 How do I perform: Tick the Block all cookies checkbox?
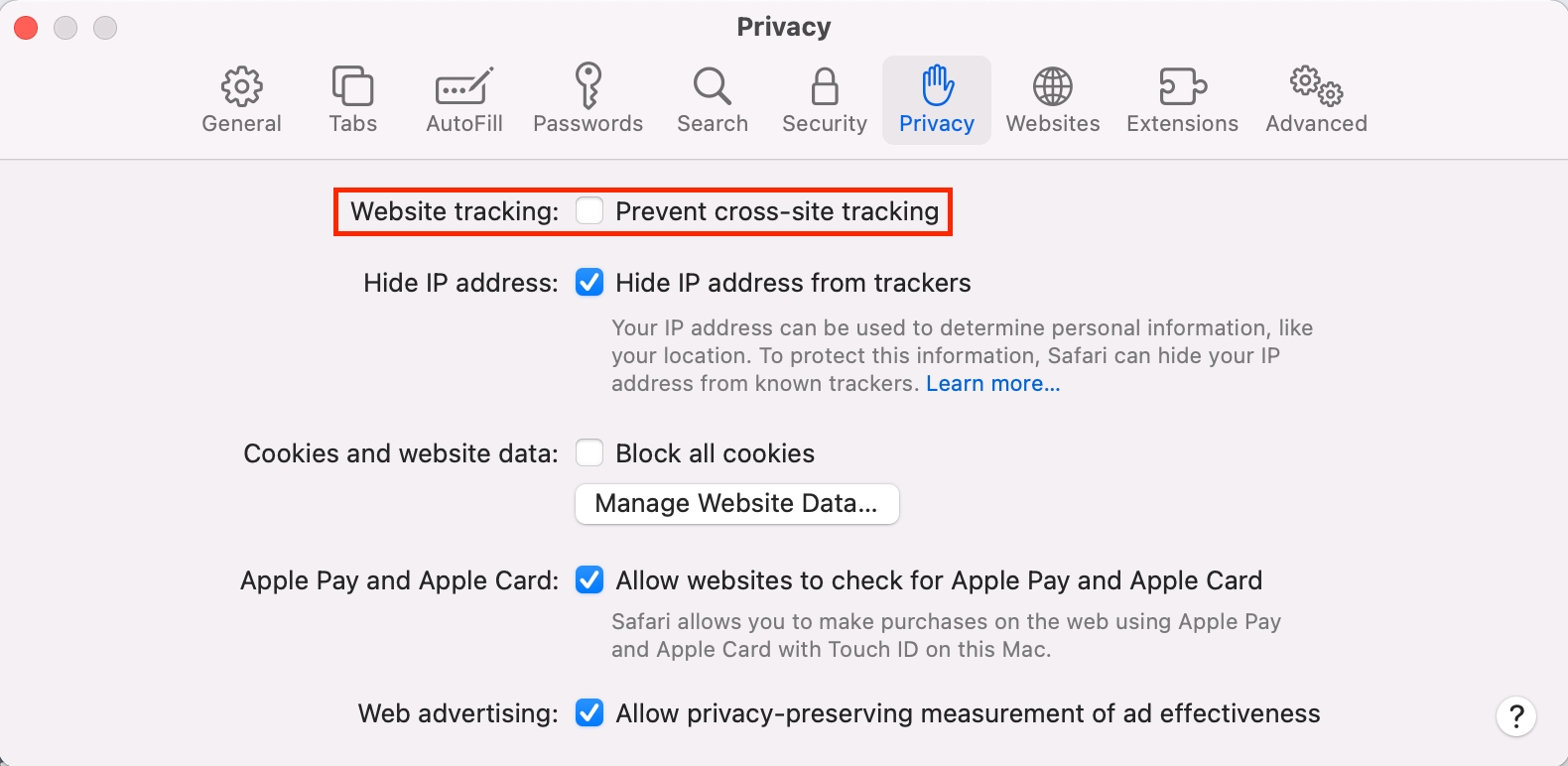(589, 453)
